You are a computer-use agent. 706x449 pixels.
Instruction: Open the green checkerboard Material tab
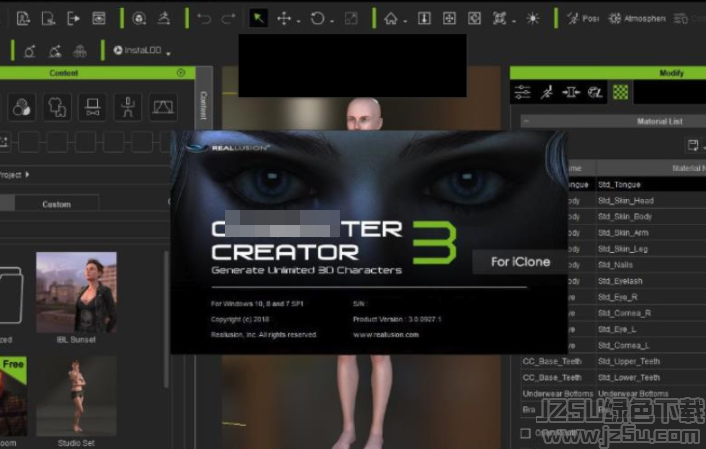(x=620, y=92)
